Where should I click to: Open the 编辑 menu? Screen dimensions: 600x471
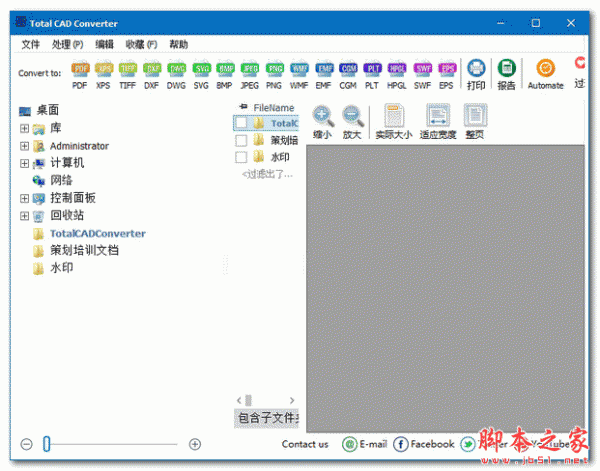click(104, 44)
